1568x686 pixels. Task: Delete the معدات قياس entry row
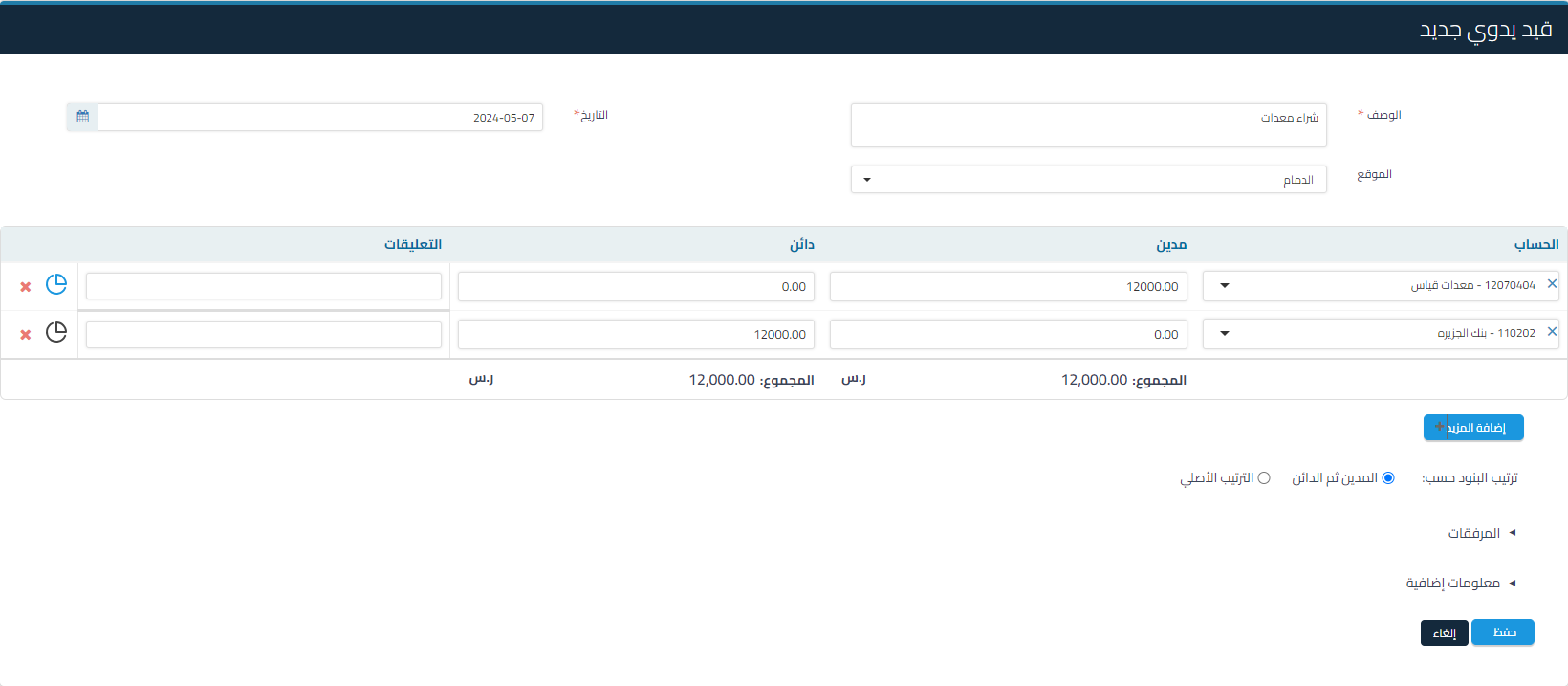click(x=26, y=287)
